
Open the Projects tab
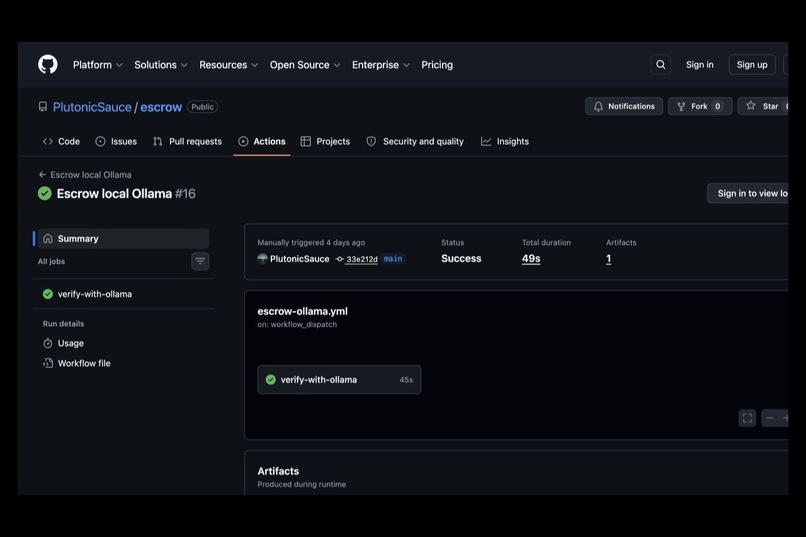(x=325, y=141)
